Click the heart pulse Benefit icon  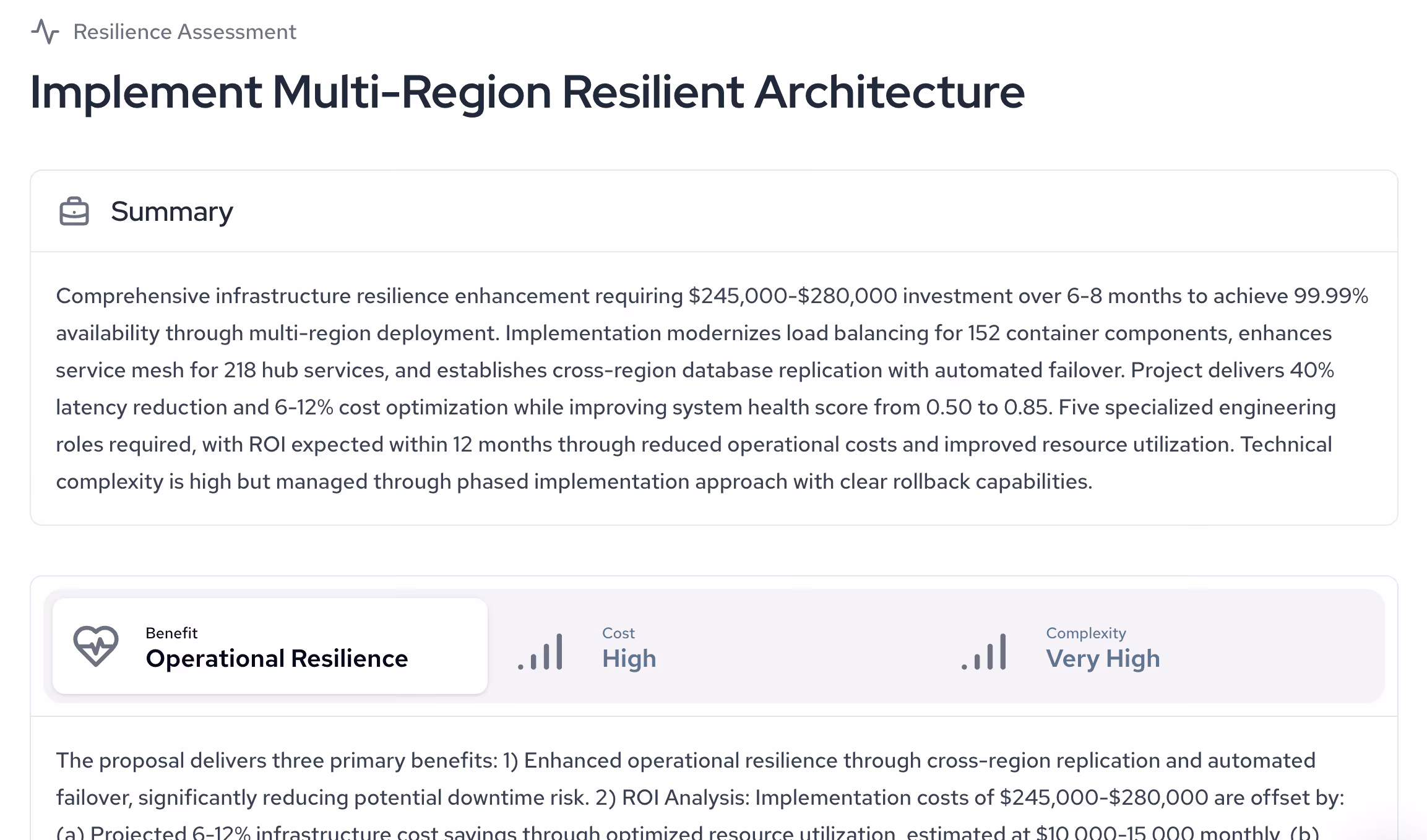coord(96,646)
